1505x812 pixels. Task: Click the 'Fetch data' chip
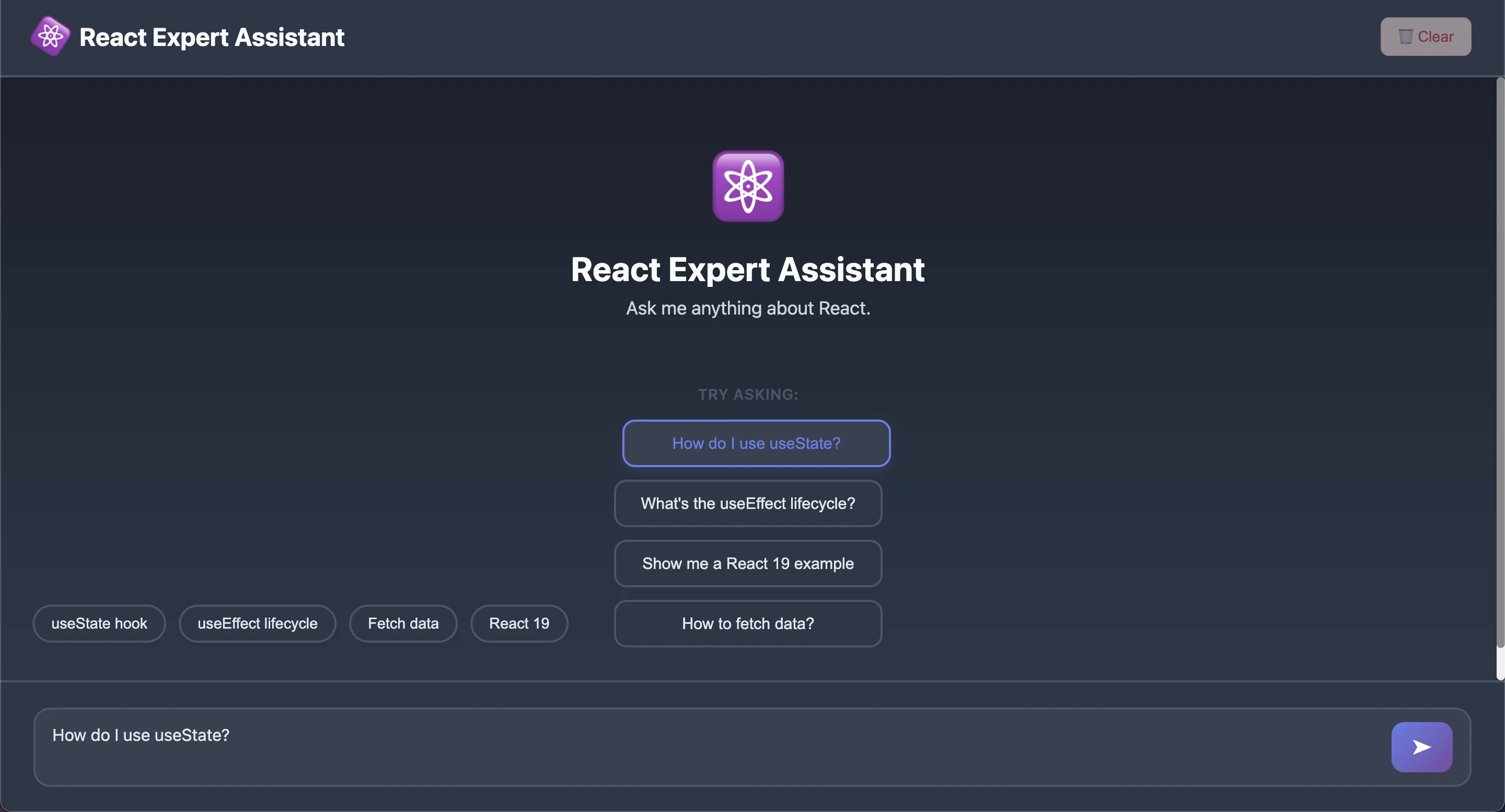click(402, 624)
